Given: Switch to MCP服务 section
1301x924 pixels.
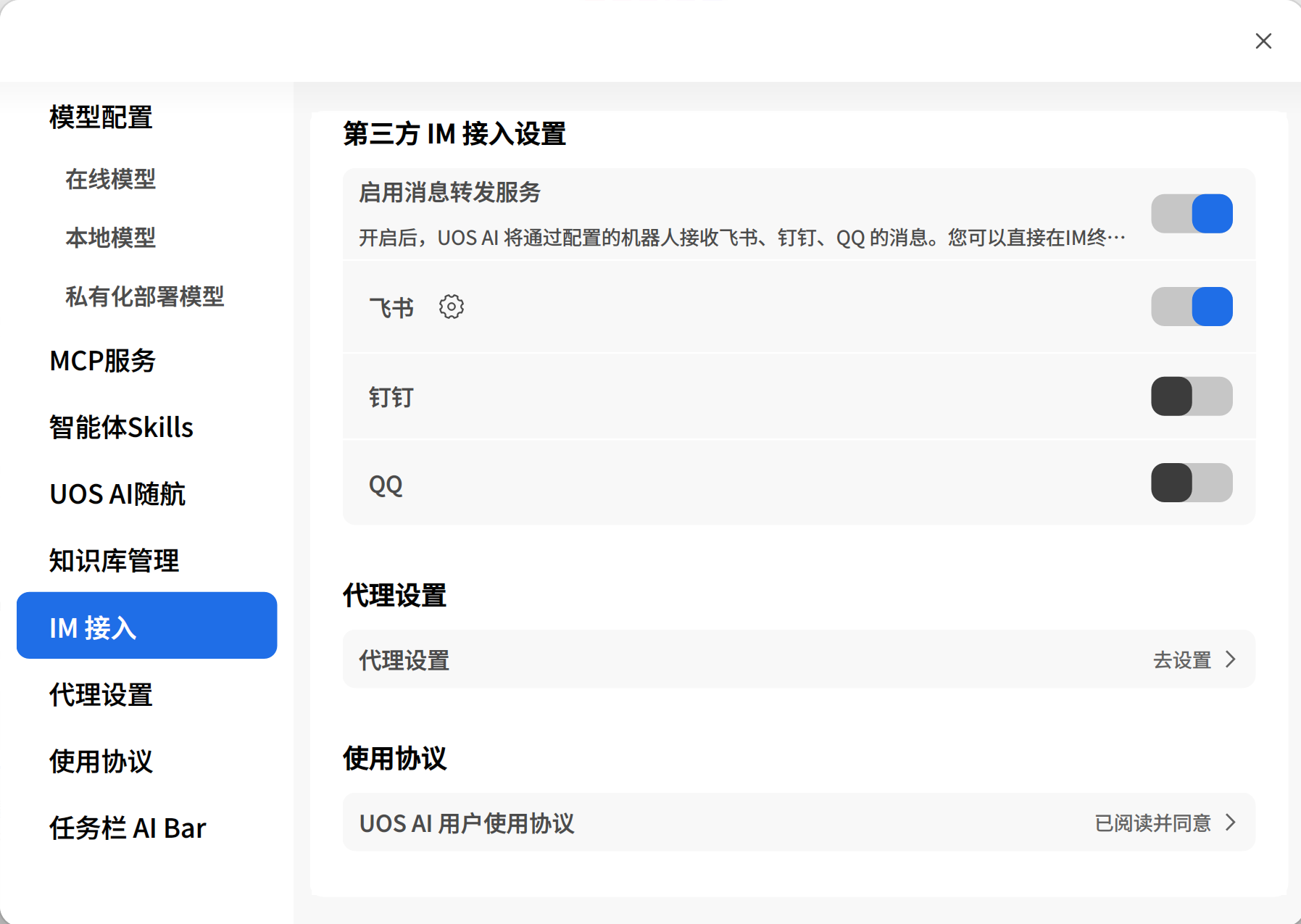Looking at the screenshot, I should tap(101, 362).
